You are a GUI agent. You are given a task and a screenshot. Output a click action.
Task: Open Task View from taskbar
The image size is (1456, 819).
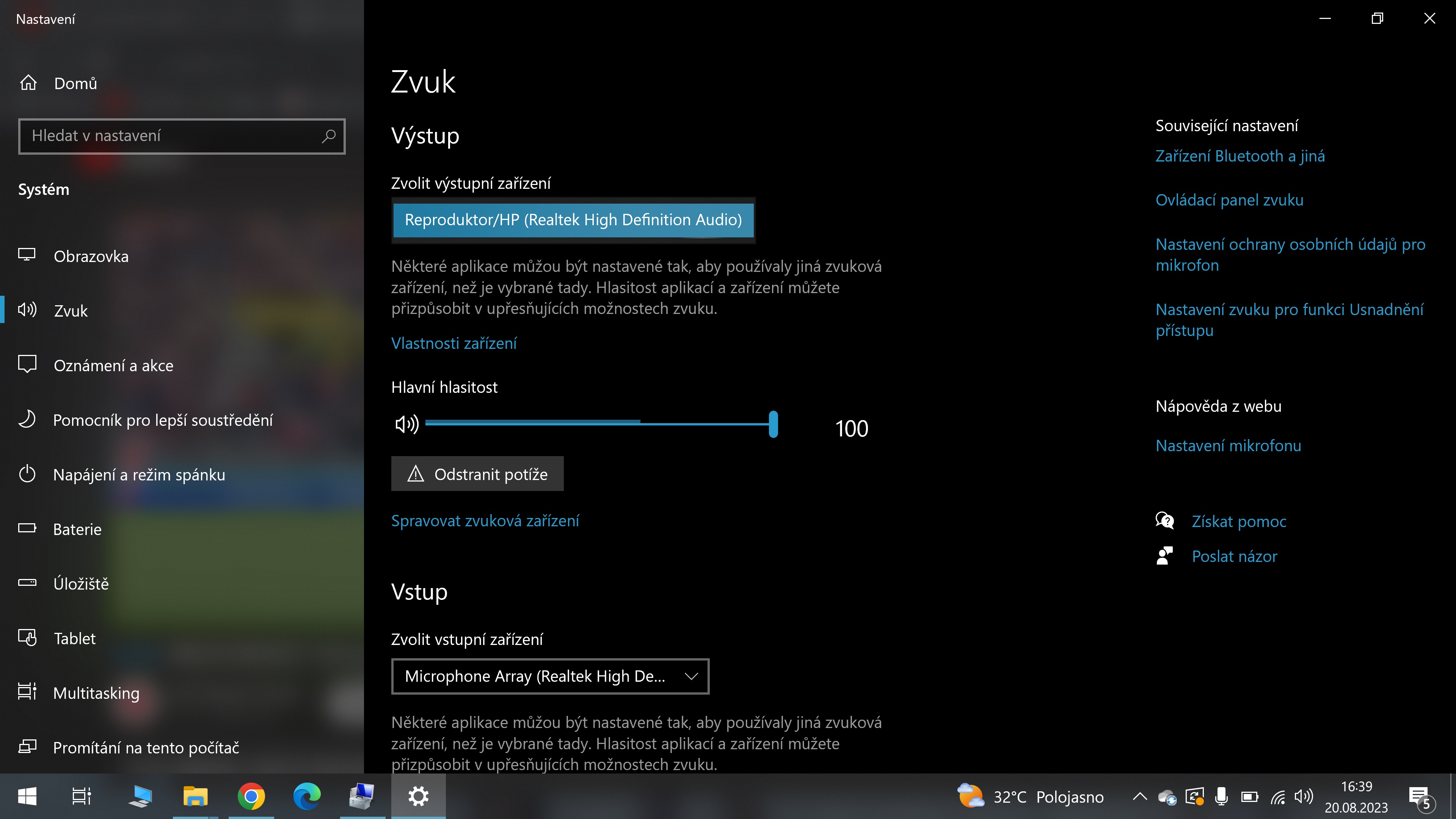click(82, 796)
